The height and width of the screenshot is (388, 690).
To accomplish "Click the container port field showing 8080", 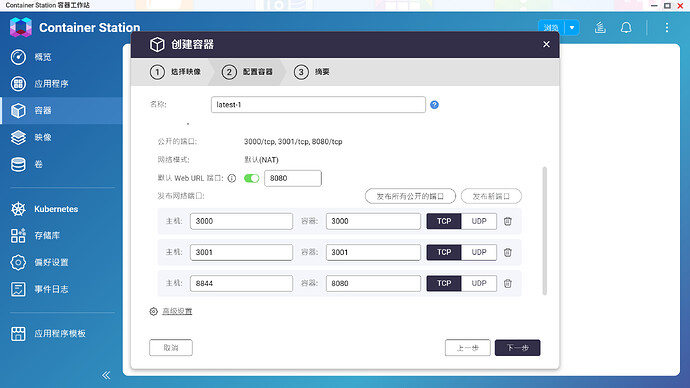I will point(373,283).
